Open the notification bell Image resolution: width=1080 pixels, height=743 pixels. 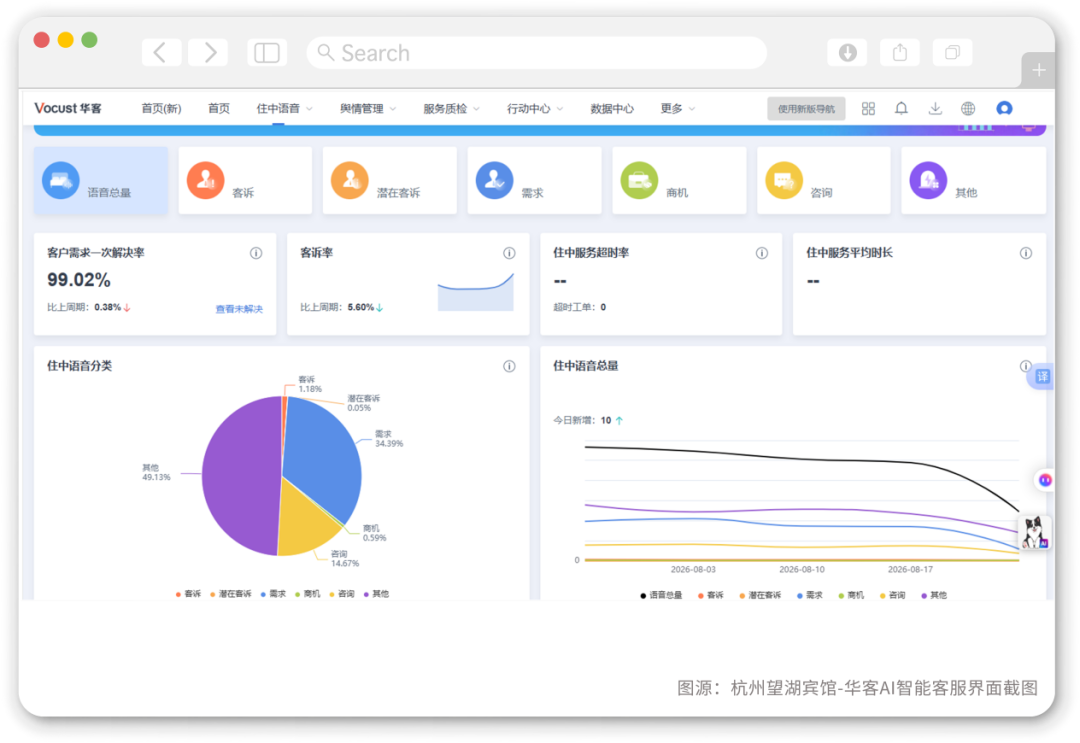coord(901,108)
